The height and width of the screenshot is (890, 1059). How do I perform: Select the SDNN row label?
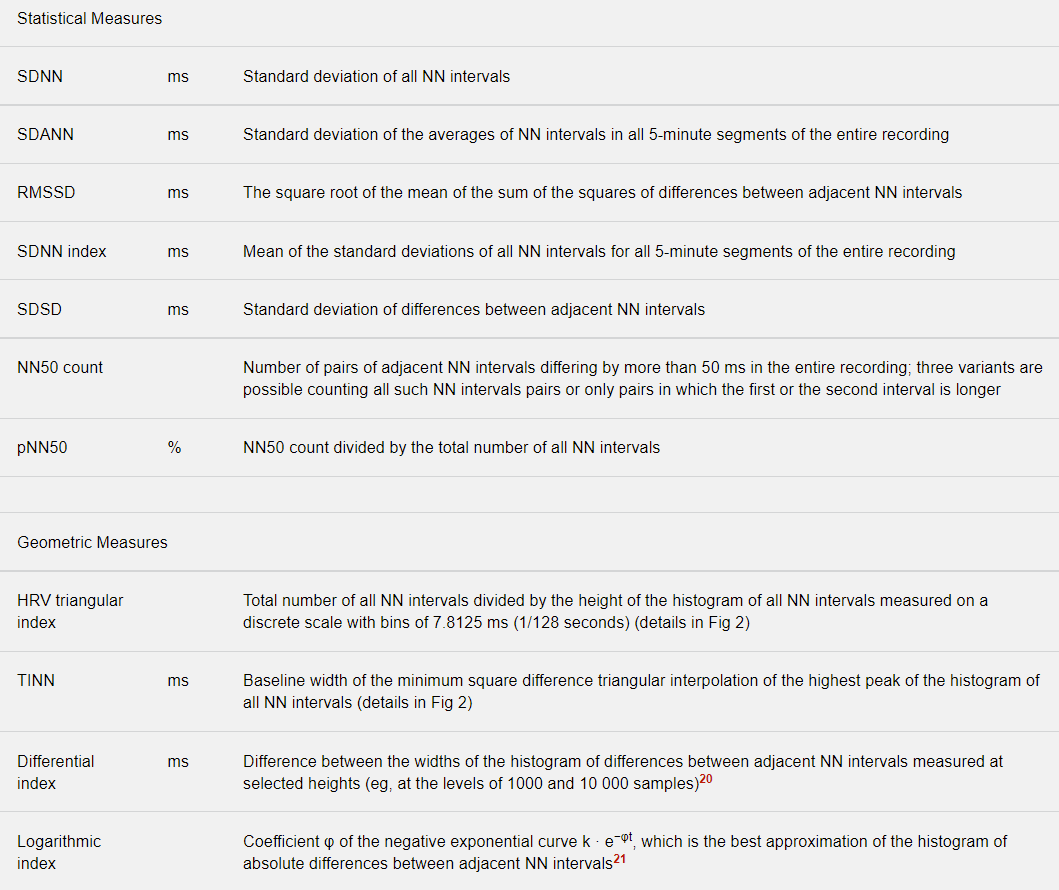(40, 76)
